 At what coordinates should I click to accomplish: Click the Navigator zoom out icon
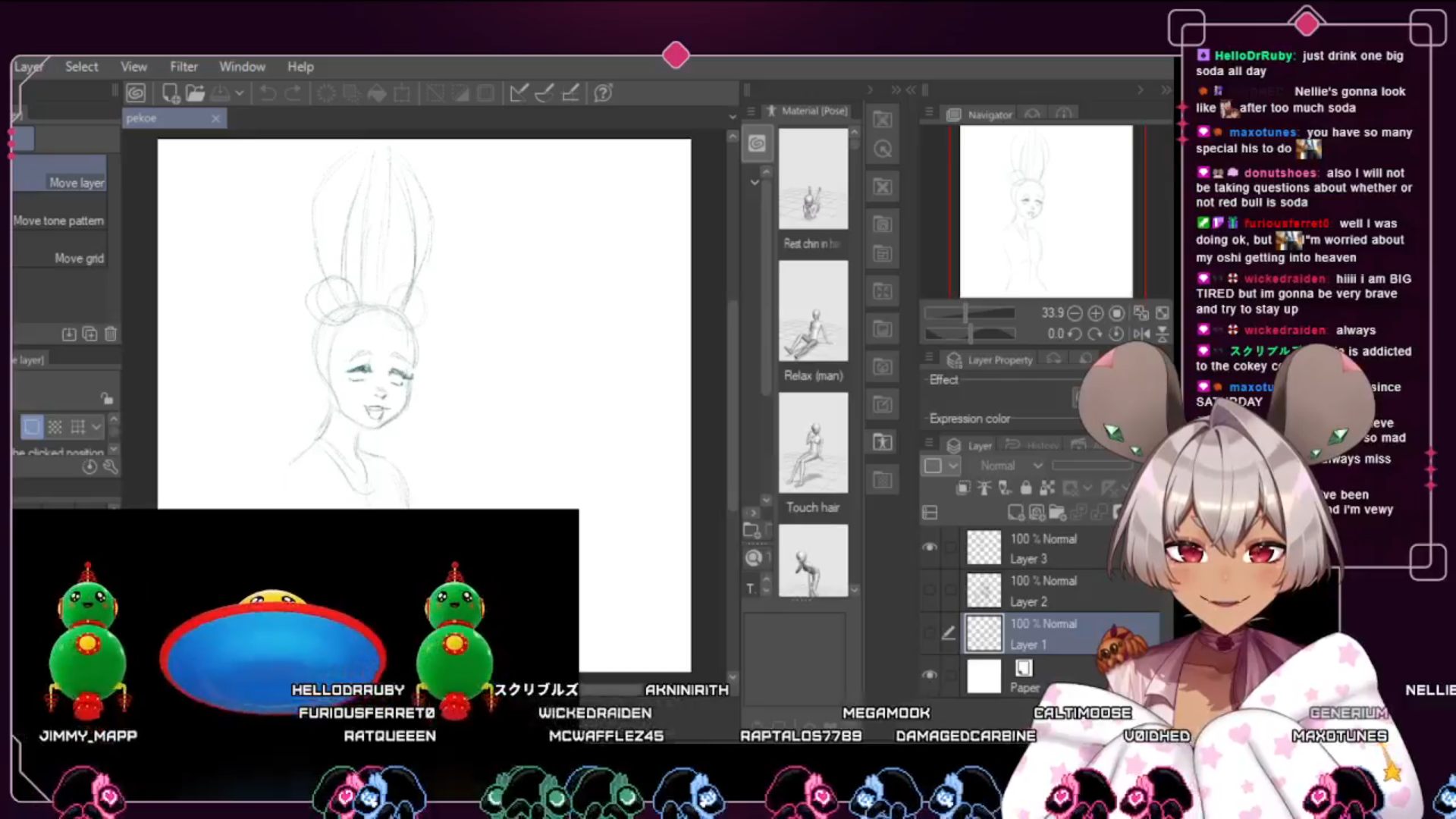pyautogui.click(x=1075, y=313)
